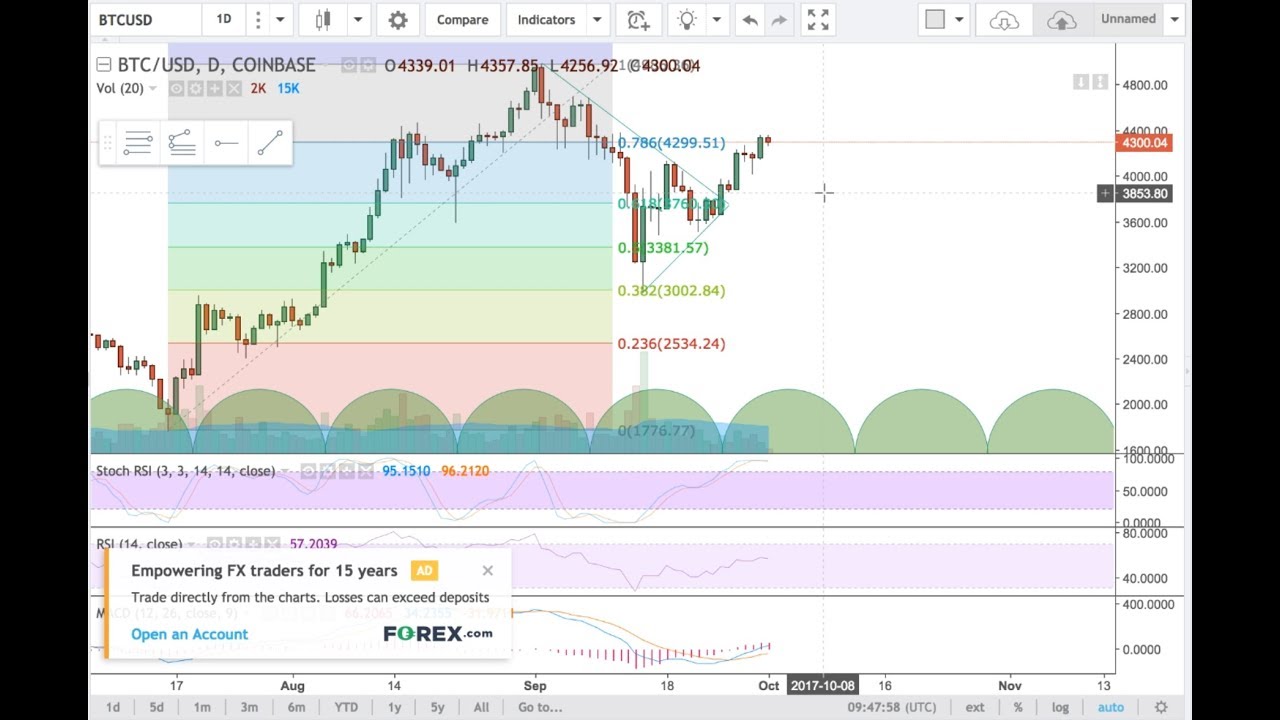The width and height of the screenshot is (1280, 720).
Task: Click the plus marker on price axis
Action: tap(1105, 193)
